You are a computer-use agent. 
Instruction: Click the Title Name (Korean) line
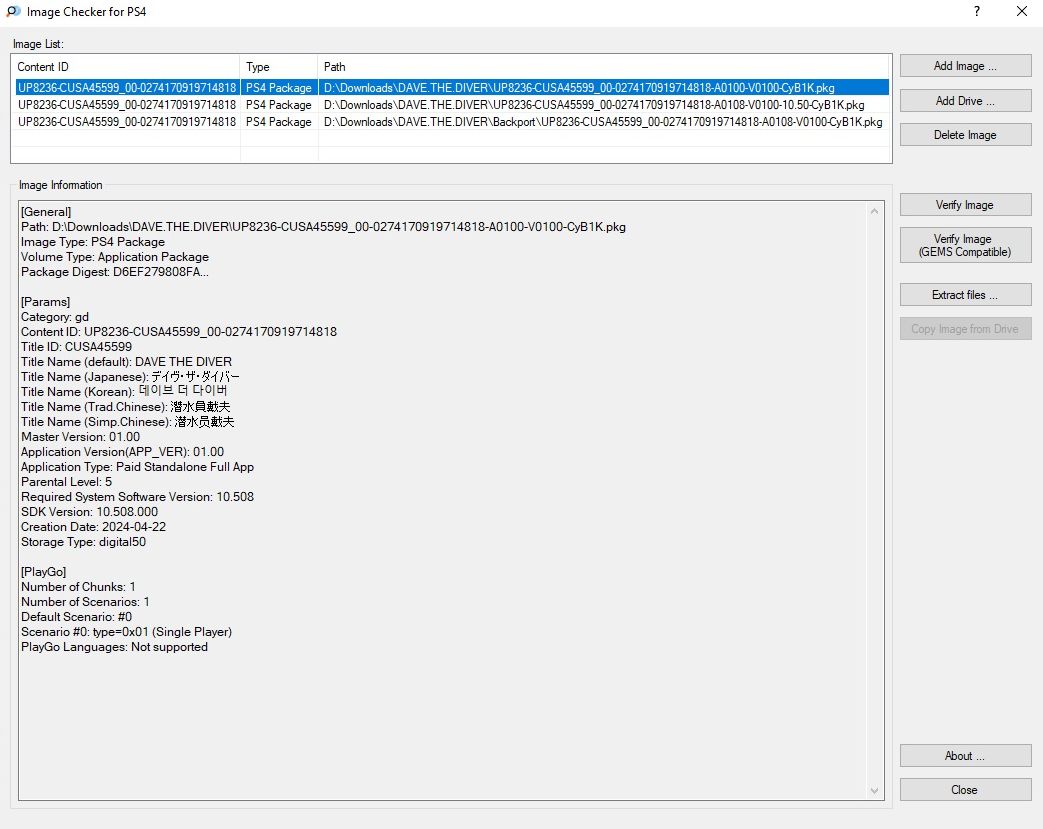(124, 391)
